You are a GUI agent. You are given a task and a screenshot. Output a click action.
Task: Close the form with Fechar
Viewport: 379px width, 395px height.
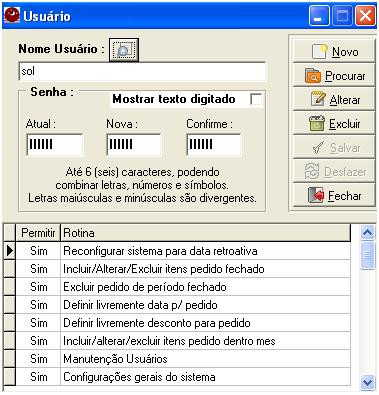[334, 195]
